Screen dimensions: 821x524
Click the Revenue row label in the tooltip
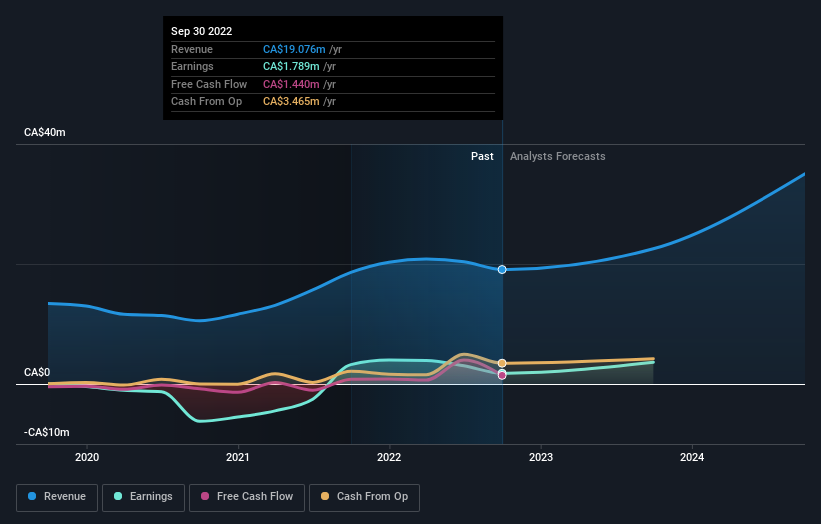tap(192, 49)
